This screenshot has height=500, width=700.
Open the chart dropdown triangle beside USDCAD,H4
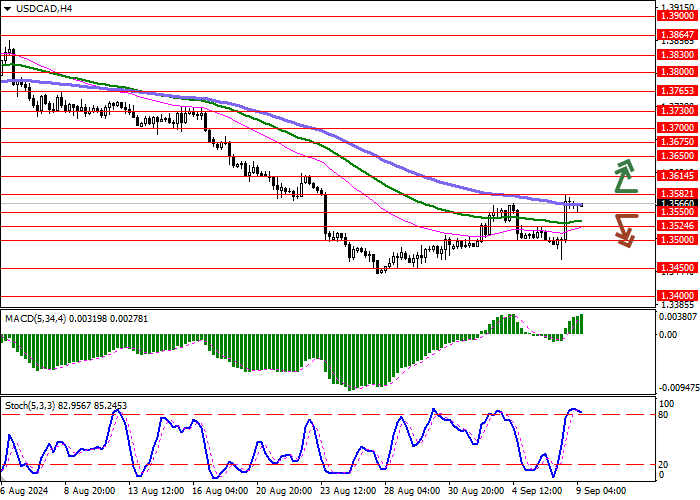(8, 9)
